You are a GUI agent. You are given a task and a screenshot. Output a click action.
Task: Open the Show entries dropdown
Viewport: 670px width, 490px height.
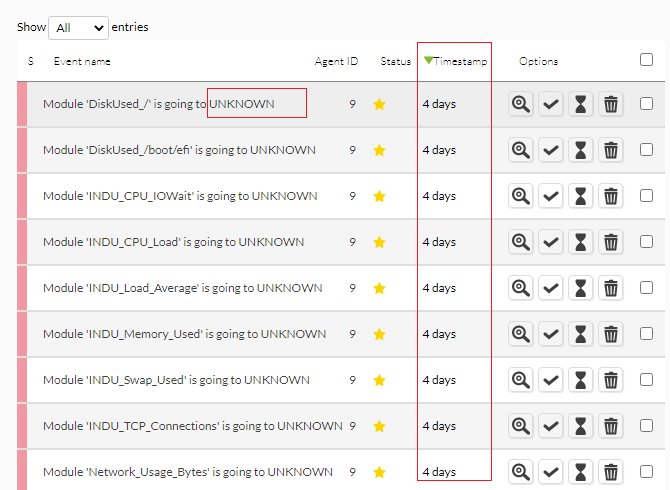(x=78, y=28)
